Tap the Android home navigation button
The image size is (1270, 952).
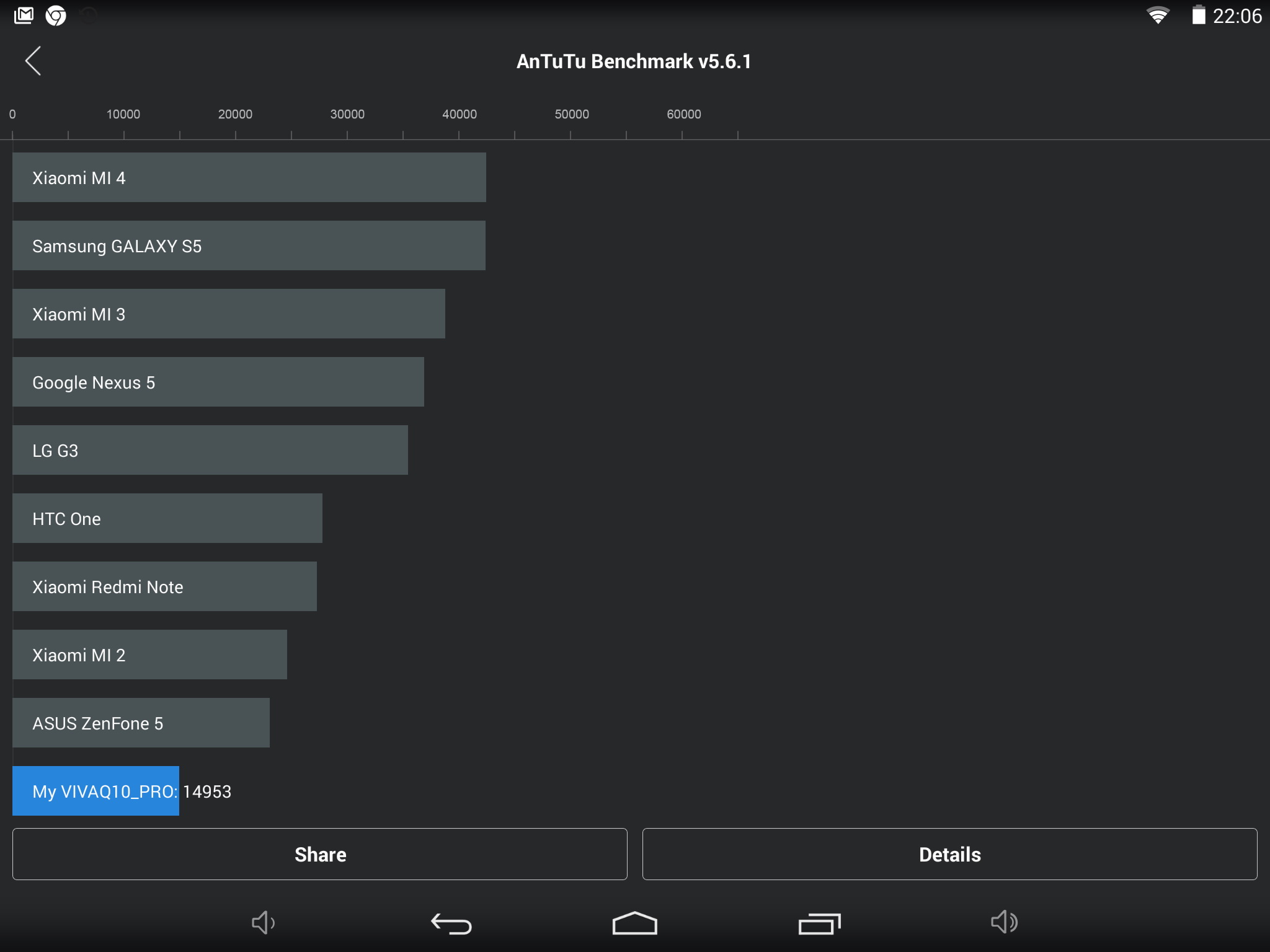tap(634, 923)
